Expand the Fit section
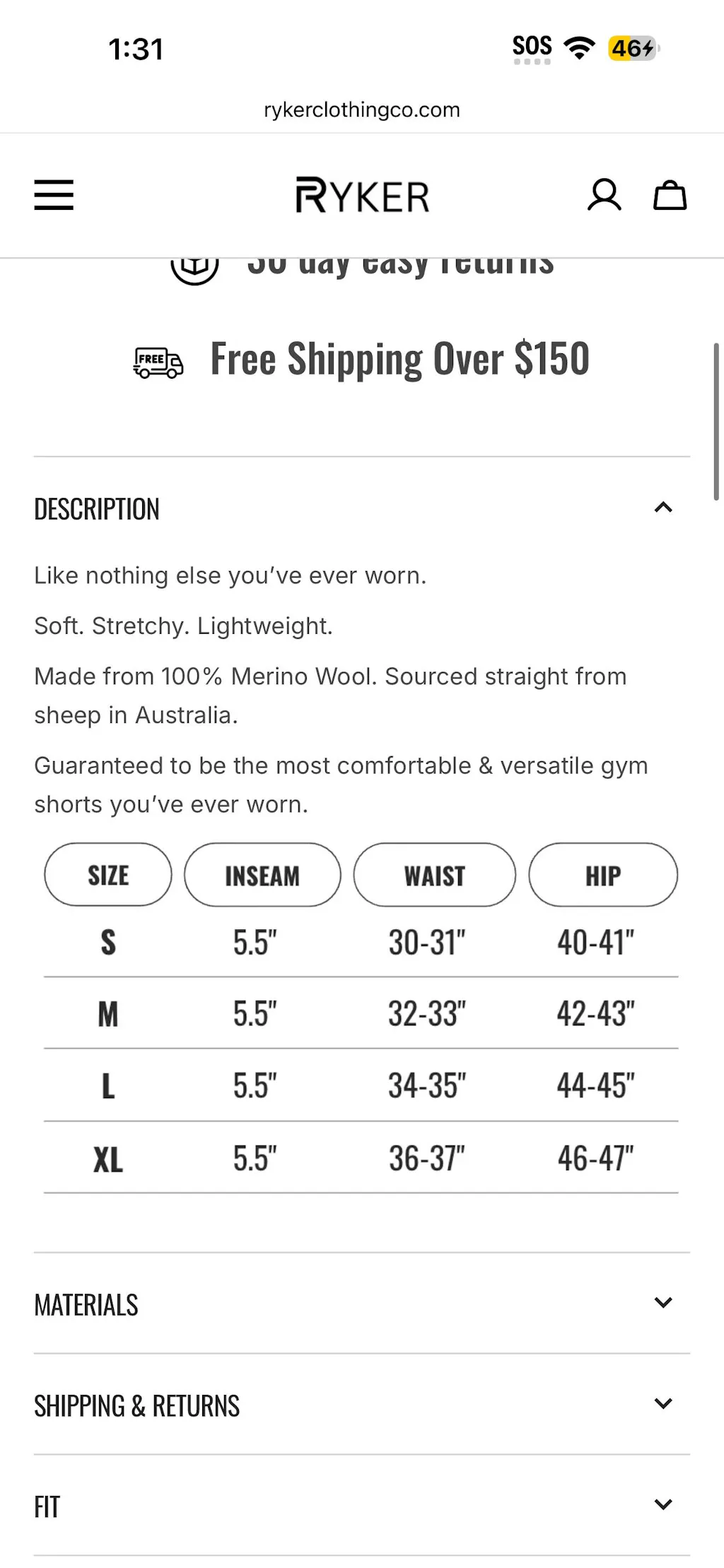 pyautogui.click(x=662, y=1504)
